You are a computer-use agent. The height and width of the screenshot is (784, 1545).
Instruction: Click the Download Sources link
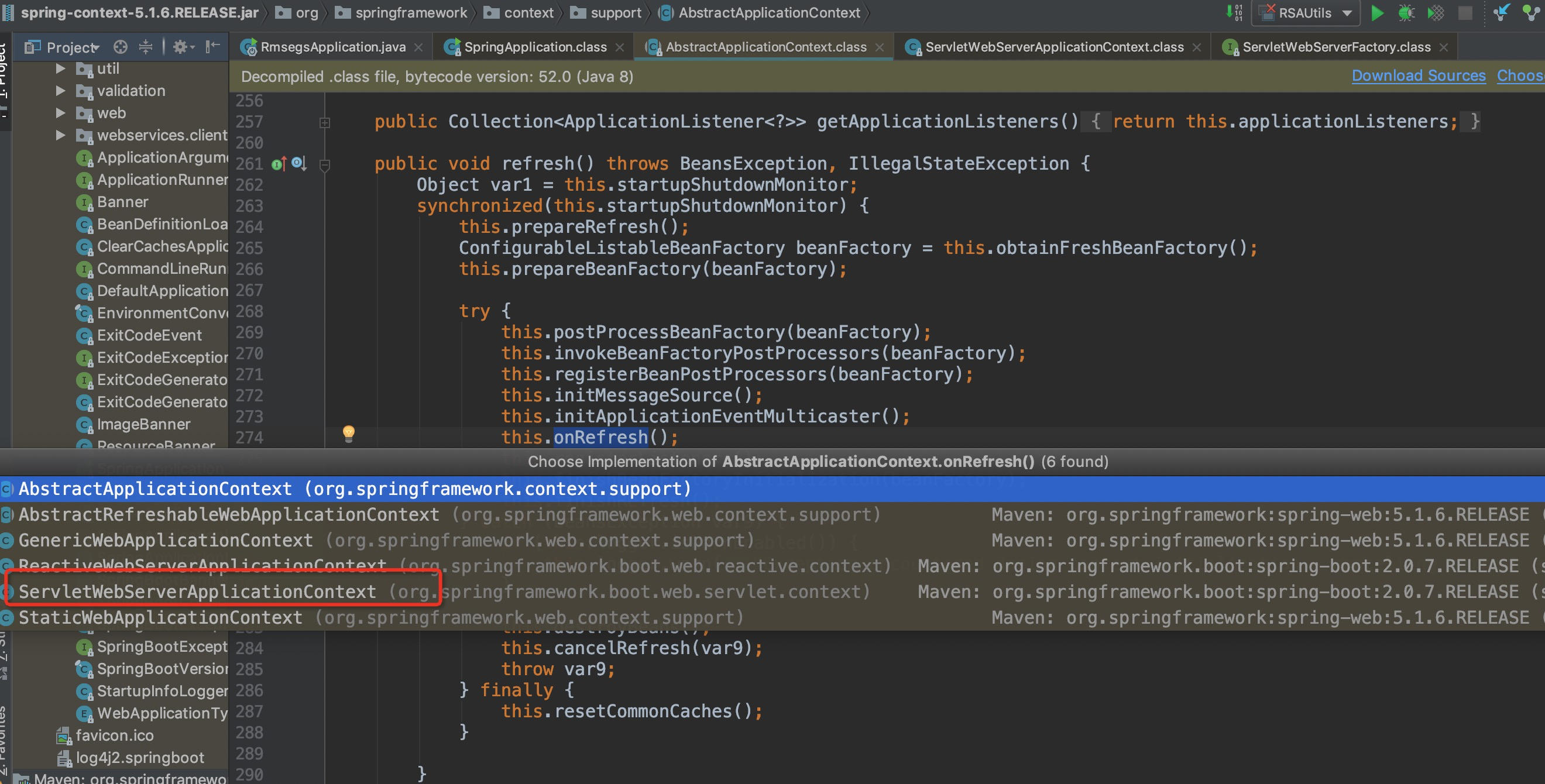click(x=1418, y=76)
